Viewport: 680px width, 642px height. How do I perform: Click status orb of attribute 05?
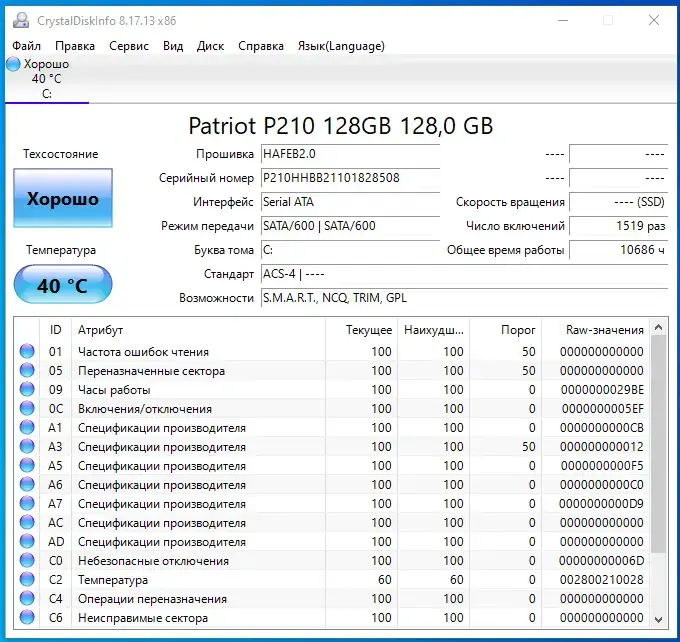tap(27, 370)
